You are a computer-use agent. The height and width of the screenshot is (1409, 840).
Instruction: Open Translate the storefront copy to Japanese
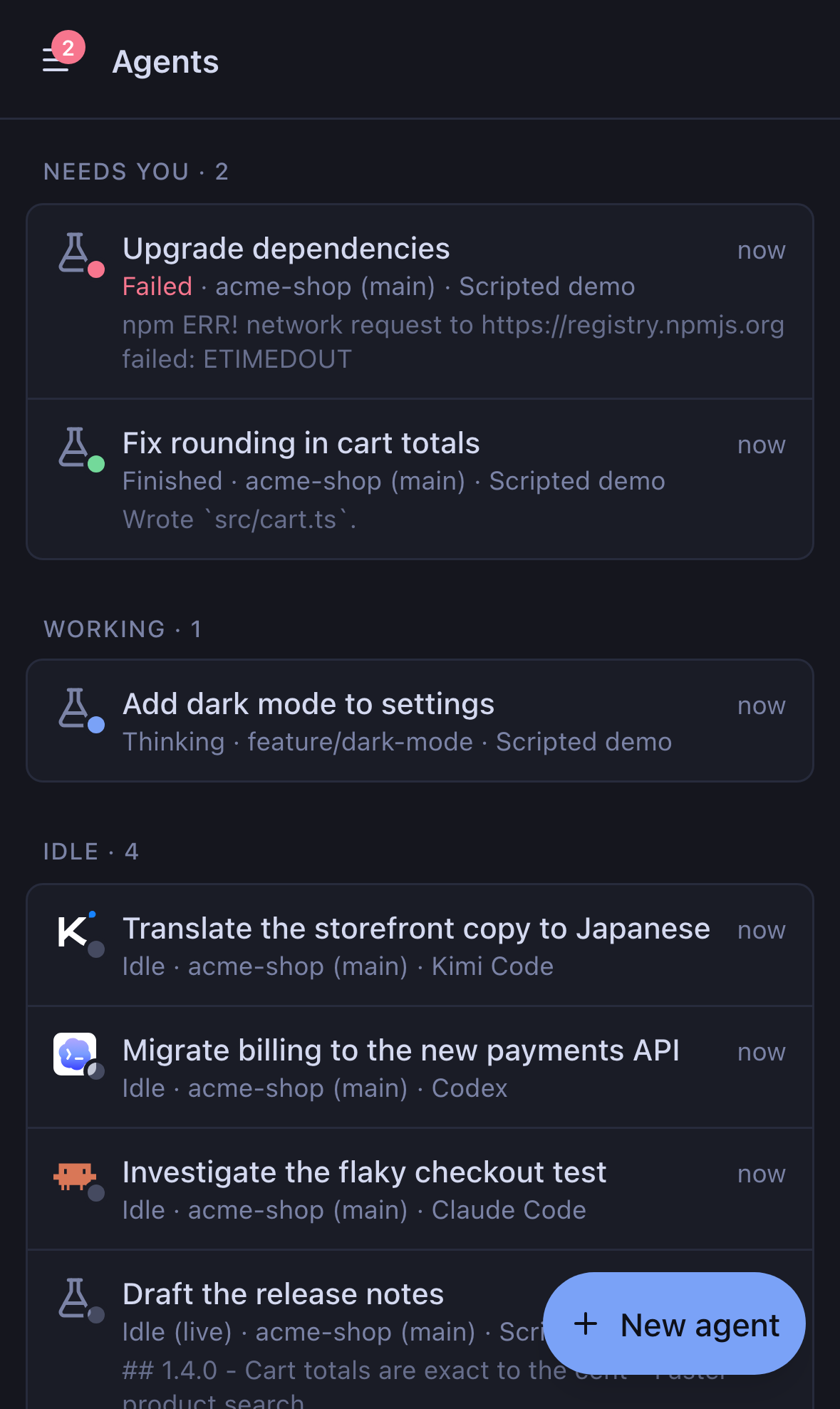[420, 945]
